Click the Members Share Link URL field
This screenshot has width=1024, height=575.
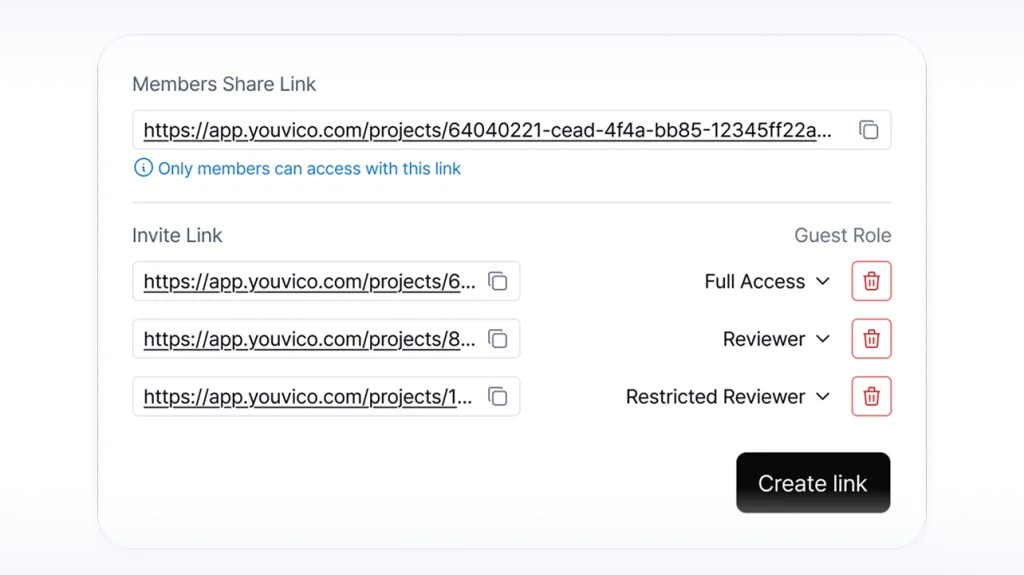coord(487,130)
